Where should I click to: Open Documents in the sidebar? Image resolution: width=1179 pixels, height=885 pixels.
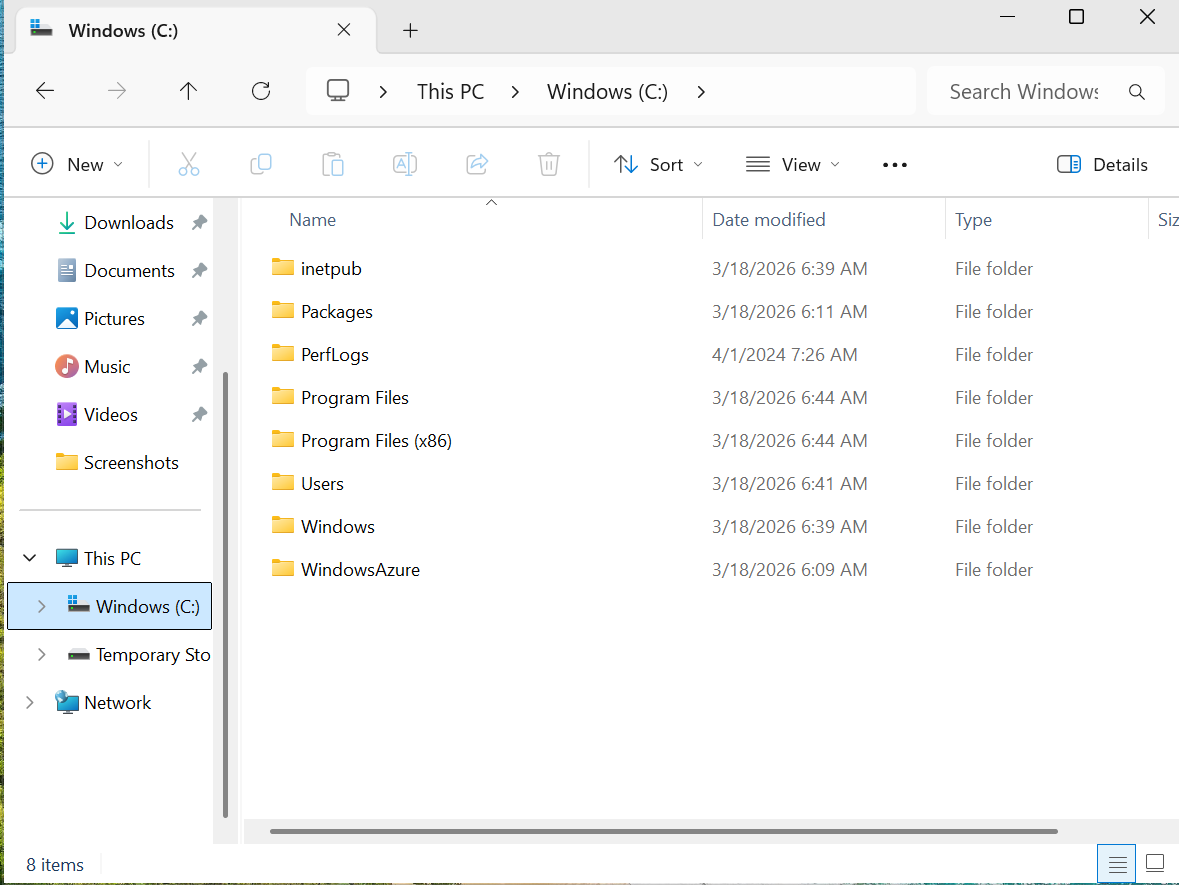click(x=129, y=271)
